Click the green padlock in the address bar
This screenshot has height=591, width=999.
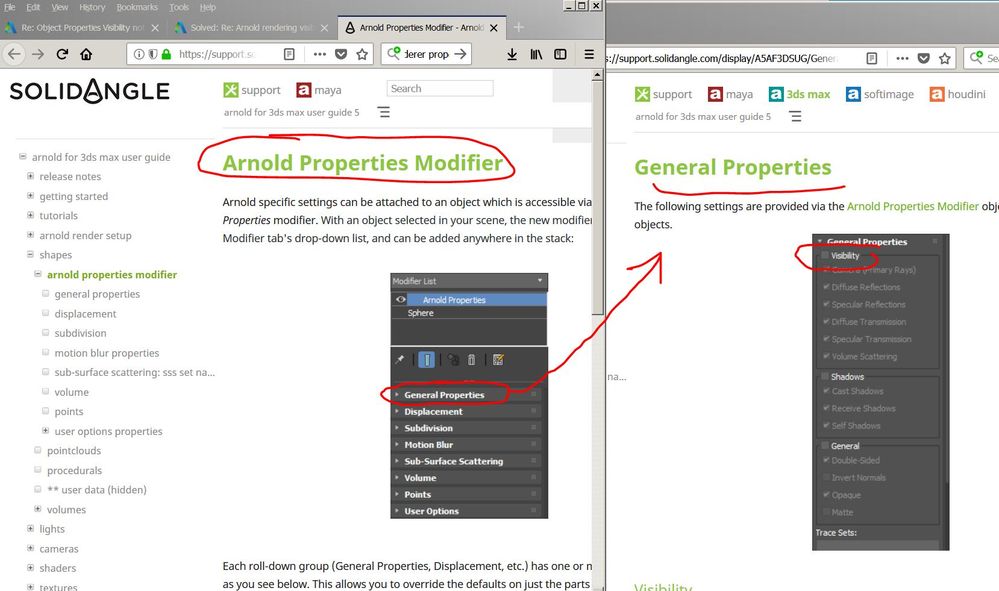[166, 54]
